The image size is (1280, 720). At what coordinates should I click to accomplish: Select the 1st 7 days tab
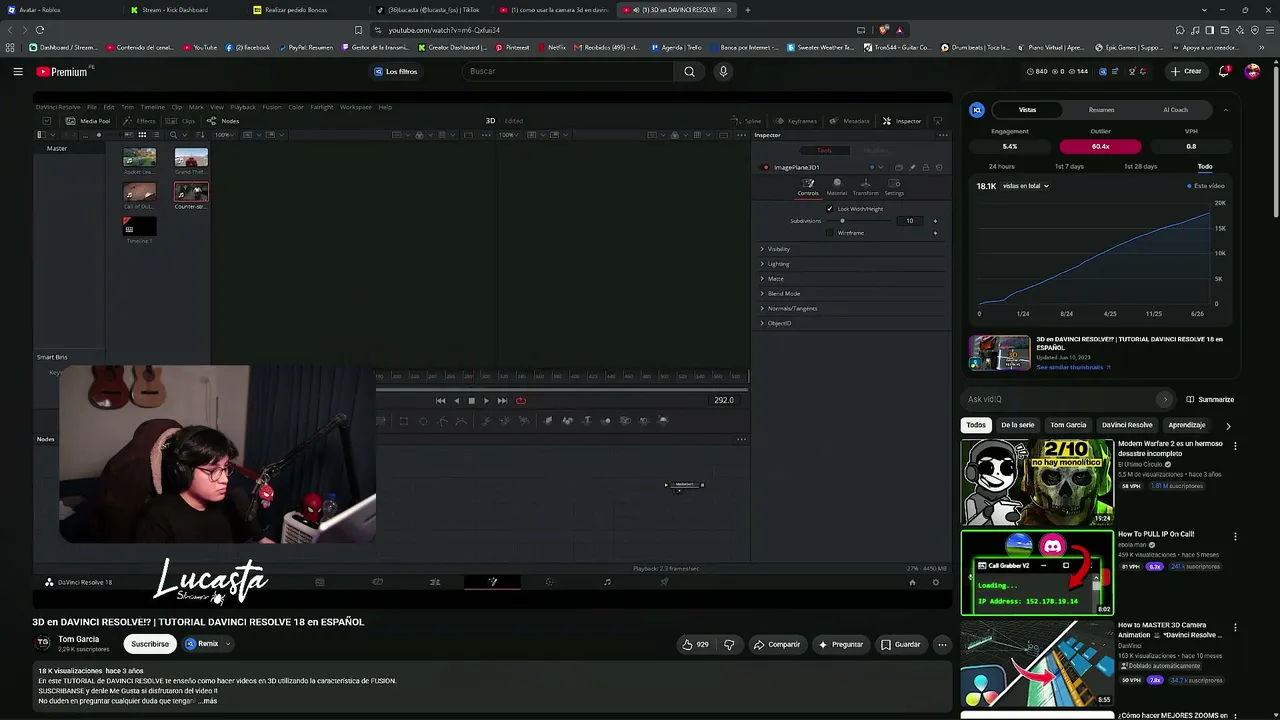[x=1069, y=166]
